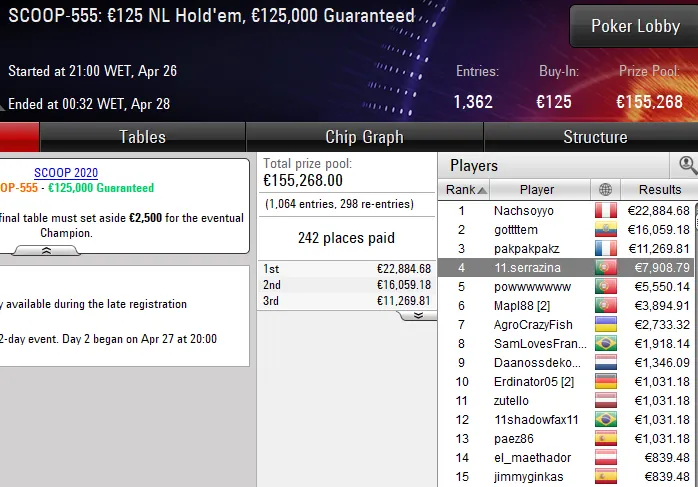
Task: Go back to Poker Lobby
Action: pyautogui.click(x=634, y=26)
